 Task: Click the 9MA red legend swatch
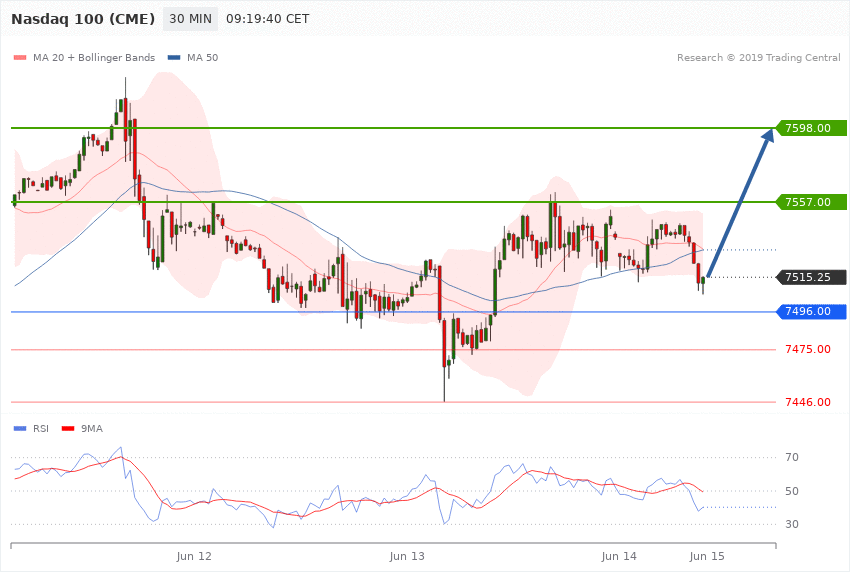(x=68, y=429)
